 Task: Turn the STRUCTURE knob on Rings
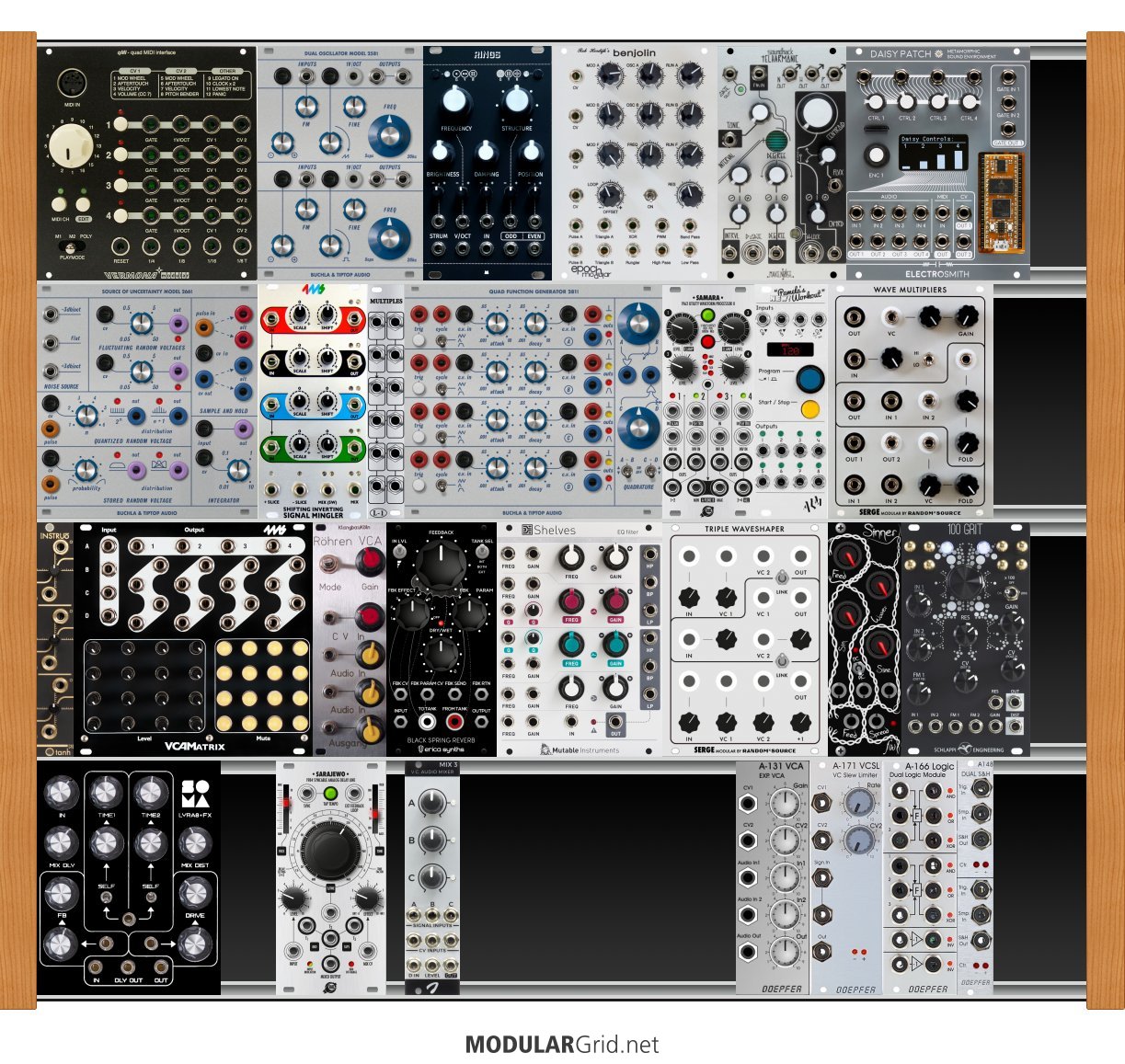517,101
